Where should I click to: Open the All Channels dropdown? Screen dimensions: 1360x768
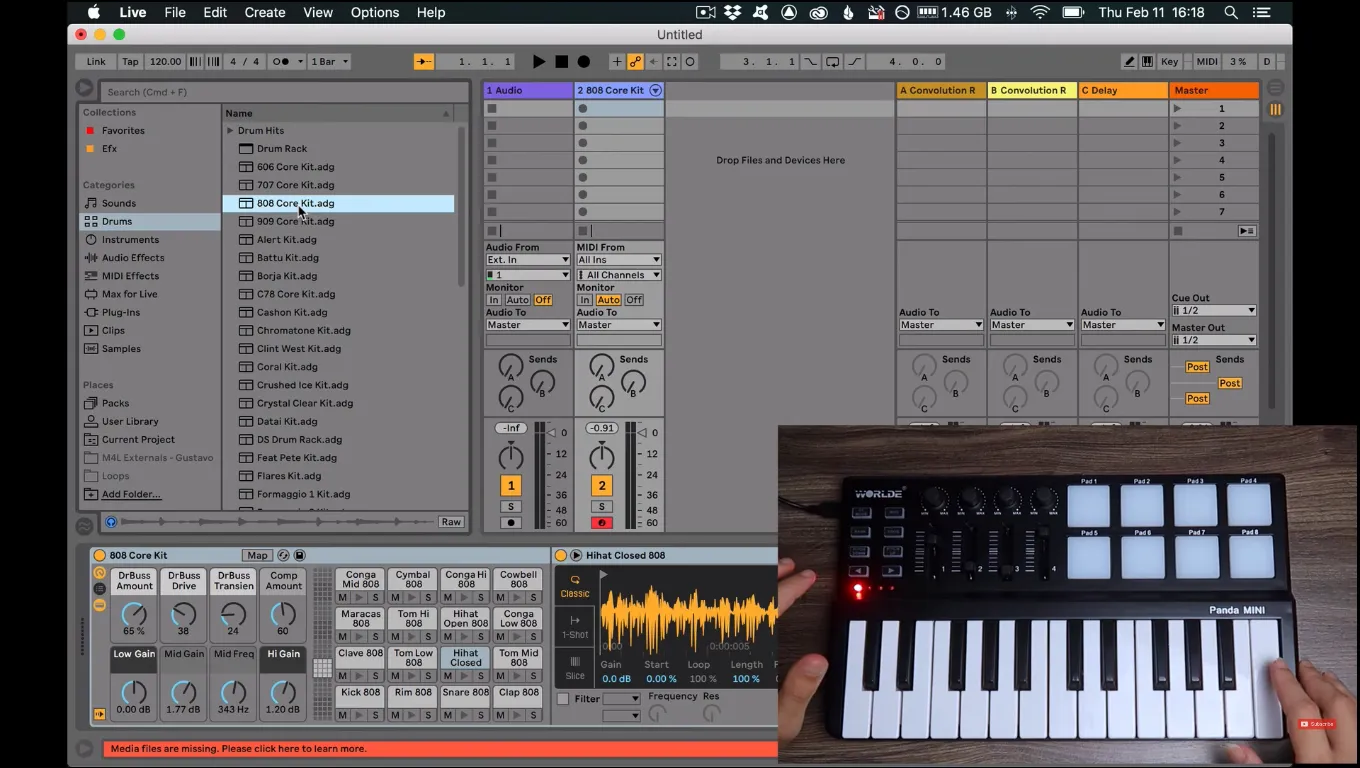(x=619, y=275)
